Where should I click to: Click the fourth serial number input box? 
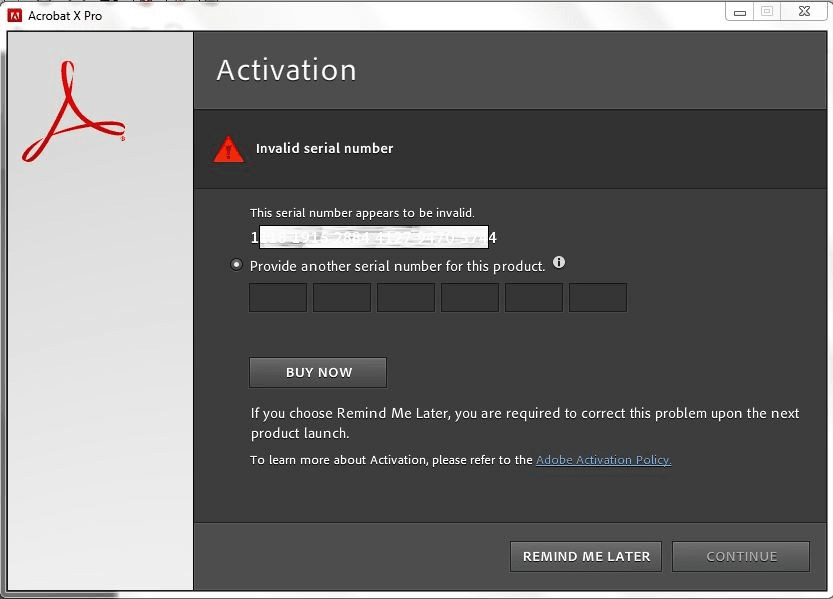pyautogui.click(x=469, y=297)
